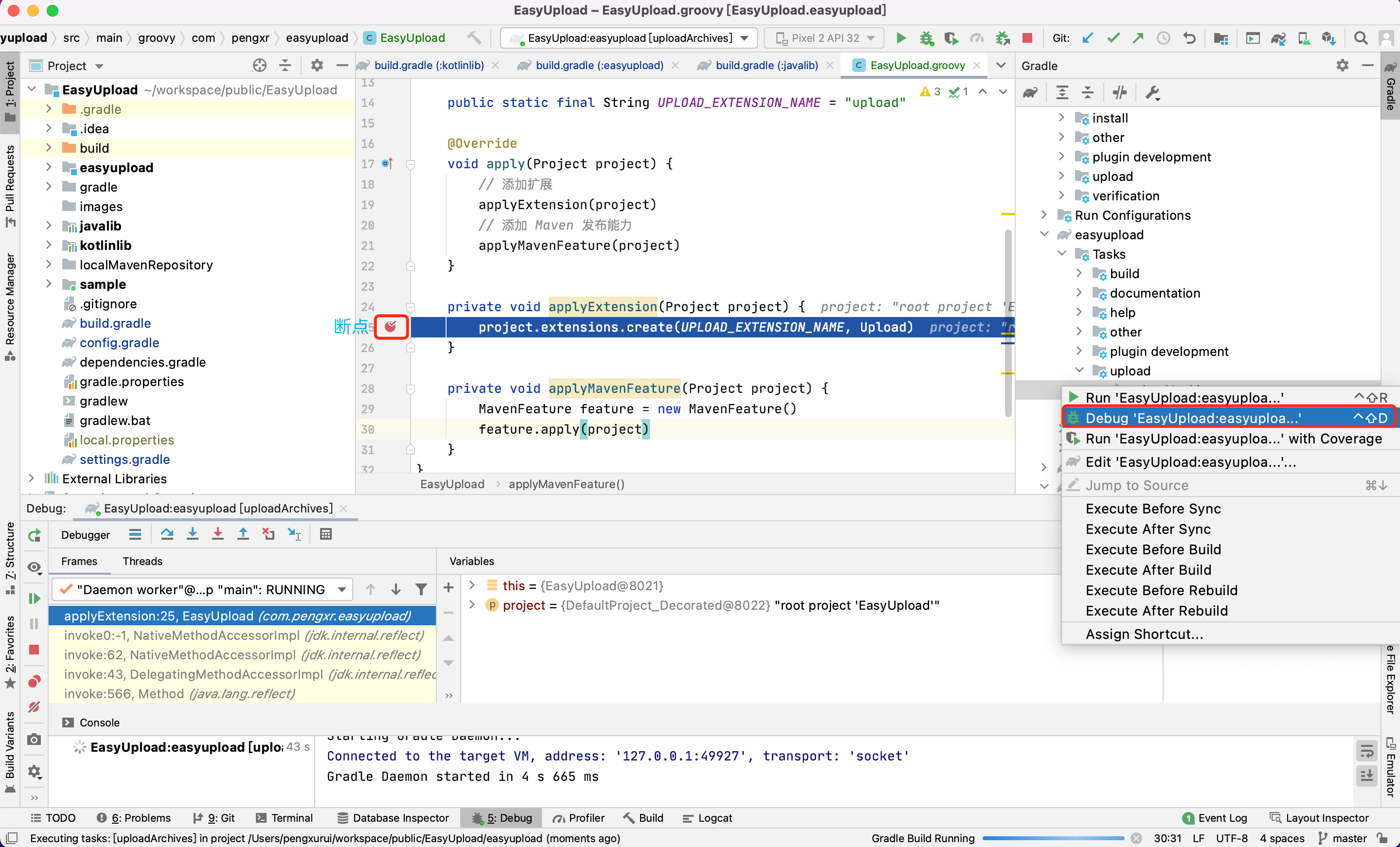
Task: Select Run with Coverage in the context menu
Action: [x=1230, y=438]
